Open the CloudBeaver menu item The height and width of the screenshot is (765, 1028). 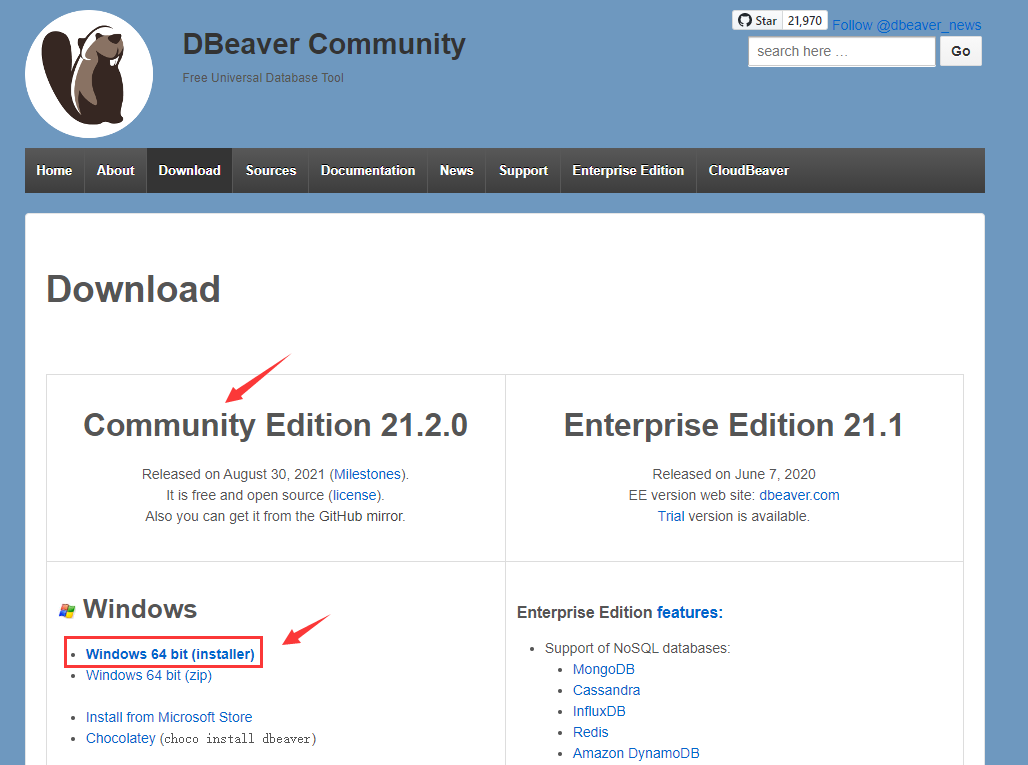749,170
